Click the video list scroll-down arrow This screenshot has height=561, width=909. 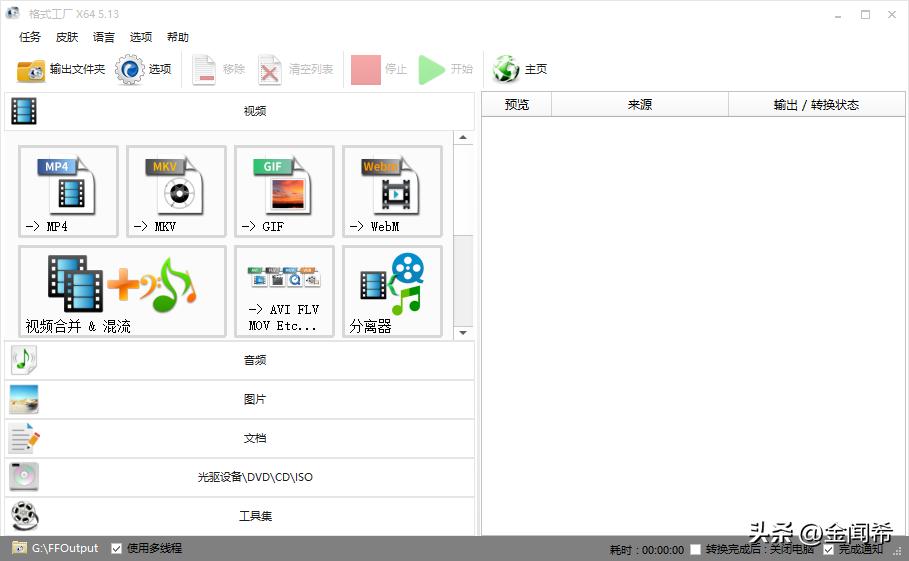click(463, 332)
